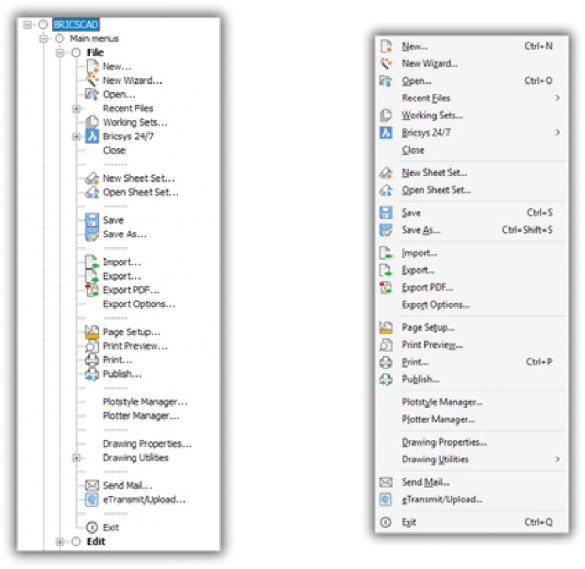This screenshot has width=585, height=569.
Task: Click the New icon in the tree
Action: pos(92,66)
